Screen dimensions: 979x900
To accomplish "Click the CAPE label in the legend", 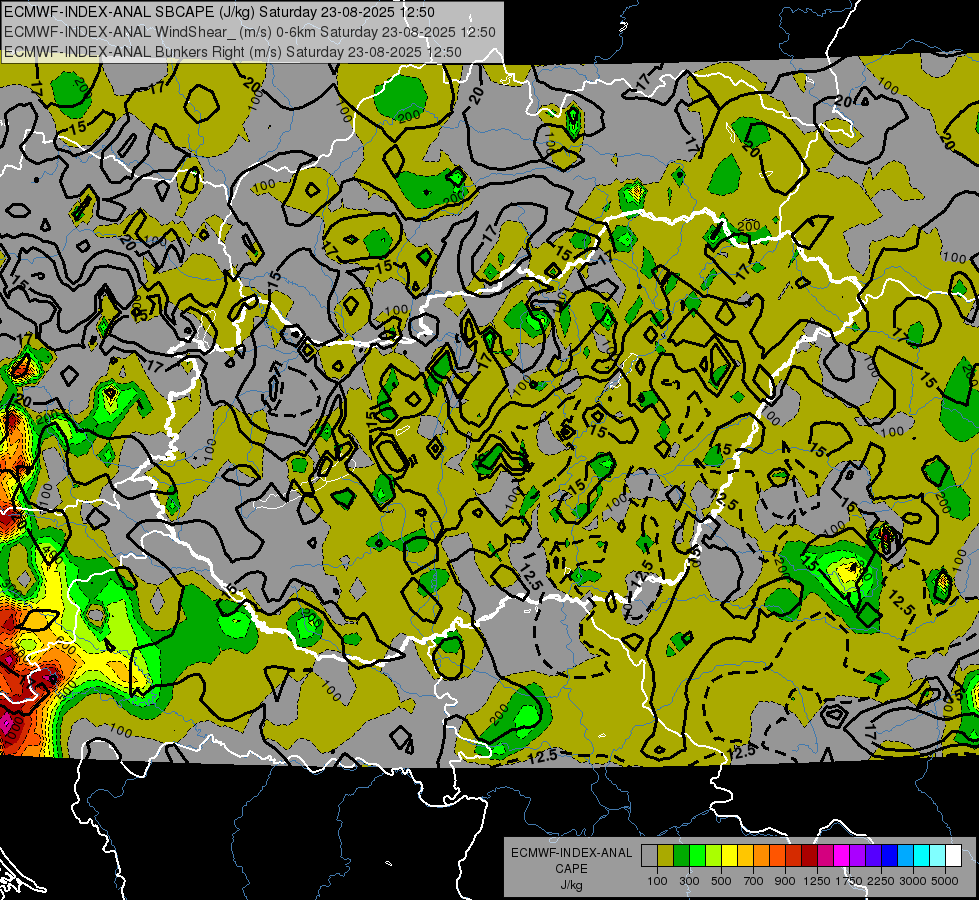I will [x=572, y=868].
